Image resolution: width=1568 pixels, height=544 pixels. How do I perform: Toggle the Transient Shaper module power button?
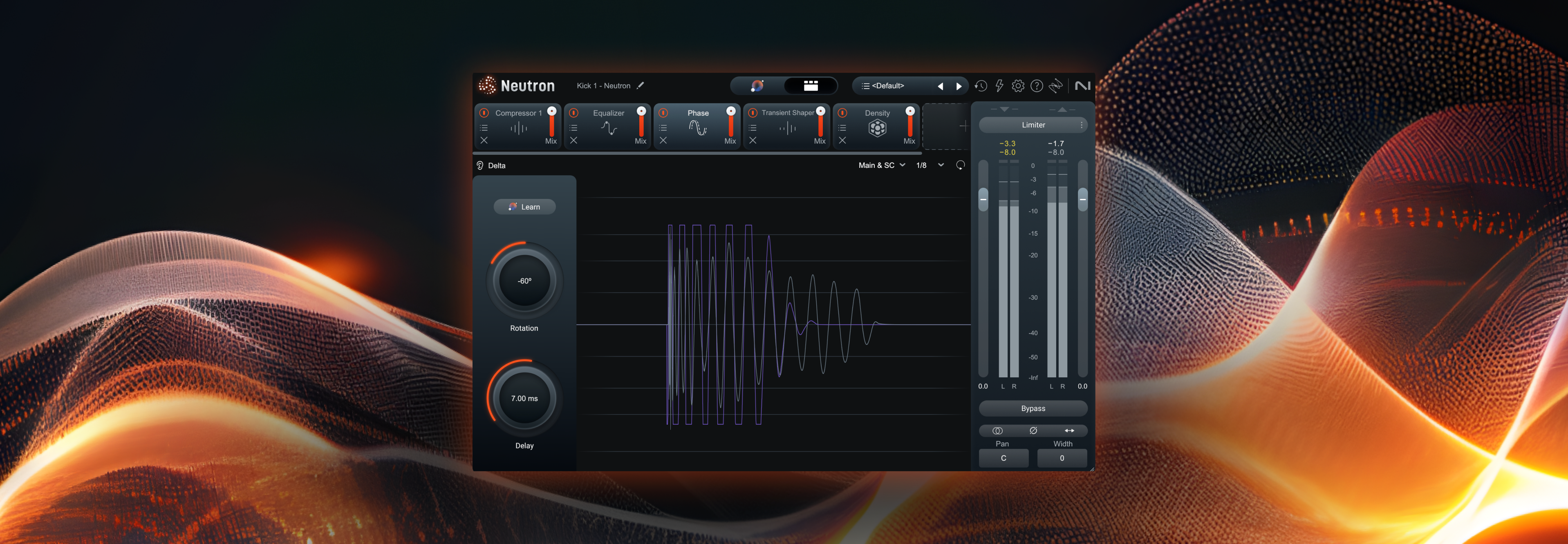(753, 113)
